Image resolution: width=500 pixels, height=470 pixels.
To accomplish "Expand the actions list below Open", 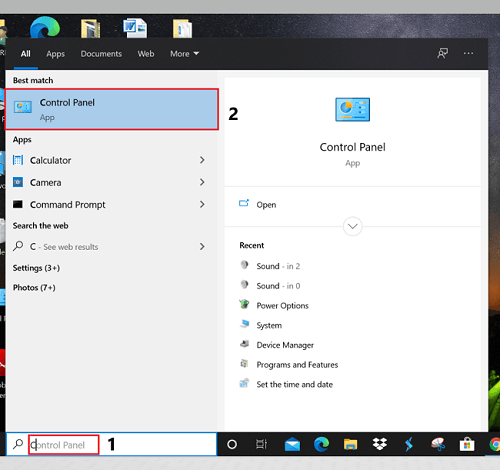I will (353, 226).
